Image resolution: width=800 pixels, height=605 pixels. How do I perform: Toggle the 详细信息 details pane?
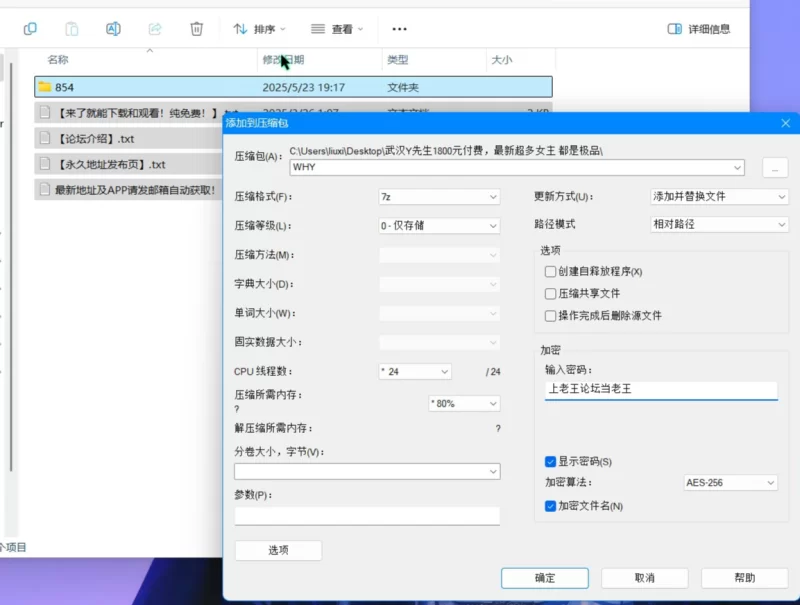click(698, 29)
